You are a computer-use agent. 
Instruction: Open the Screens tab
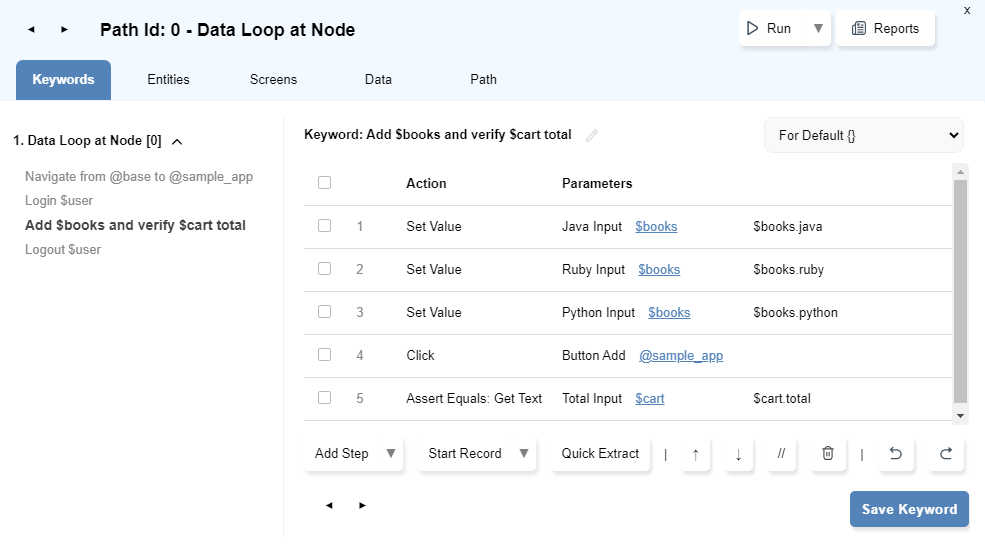click(x=273, y=80)
